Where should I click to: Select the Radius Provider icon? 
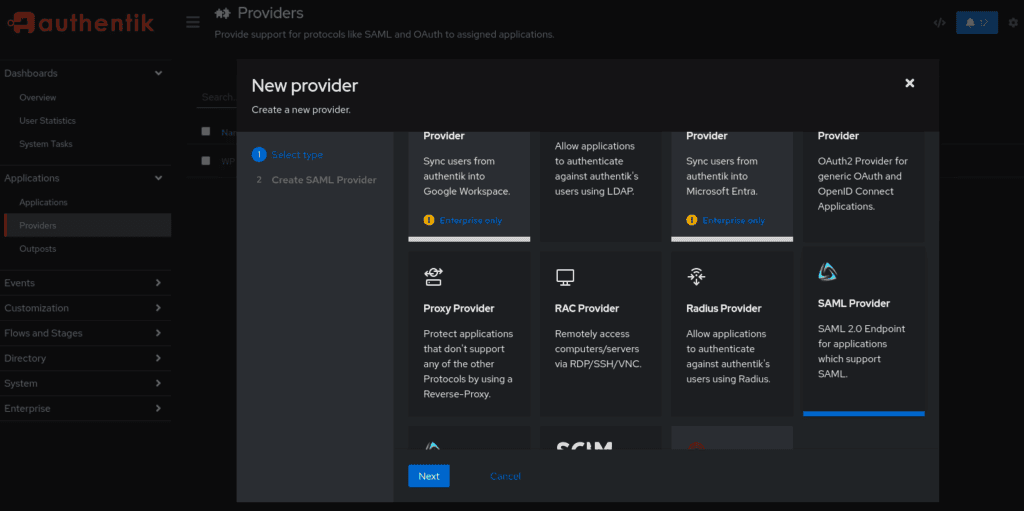click(x=696, y=276)
